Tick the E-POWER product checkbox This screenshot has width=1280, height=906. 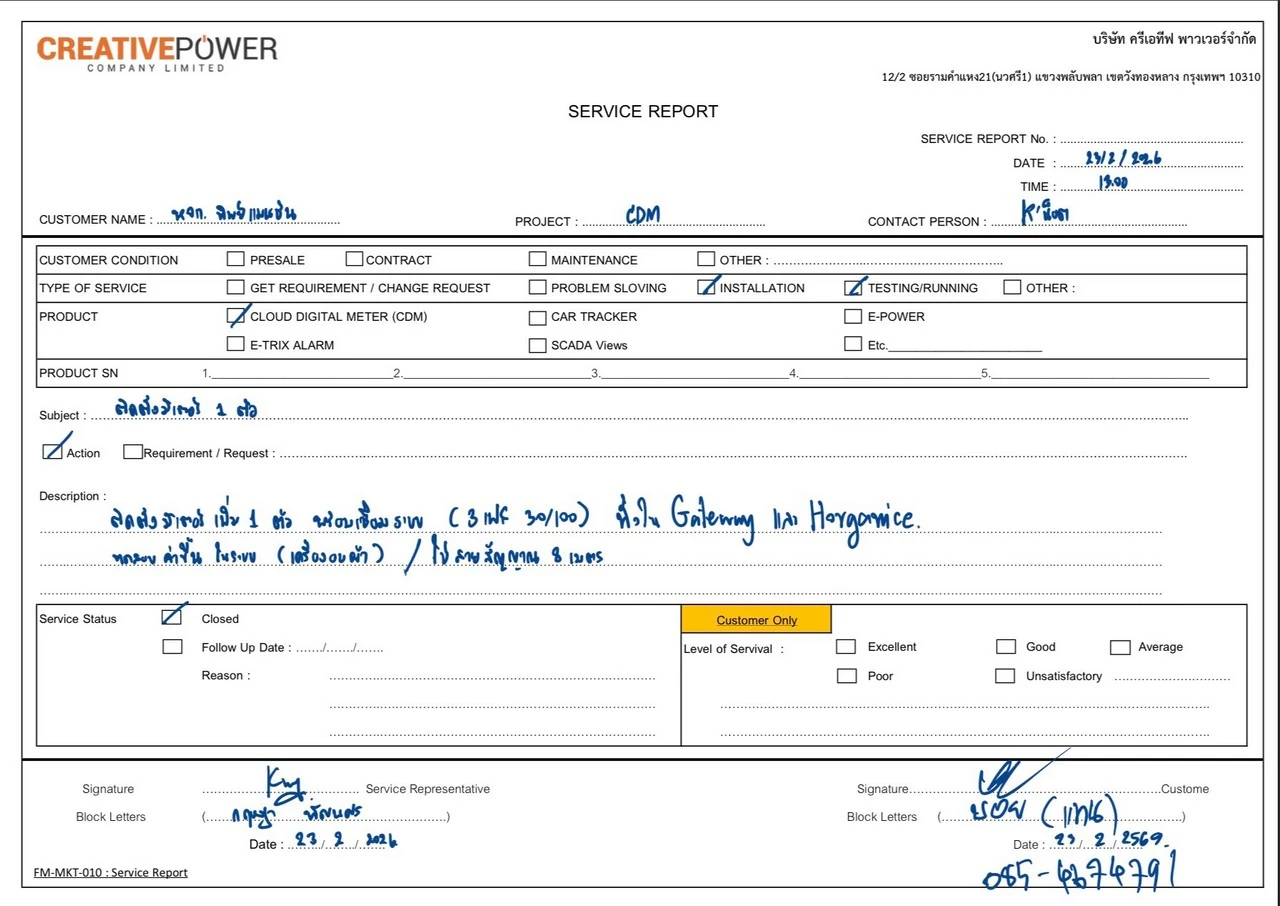[x=853, y=316]
